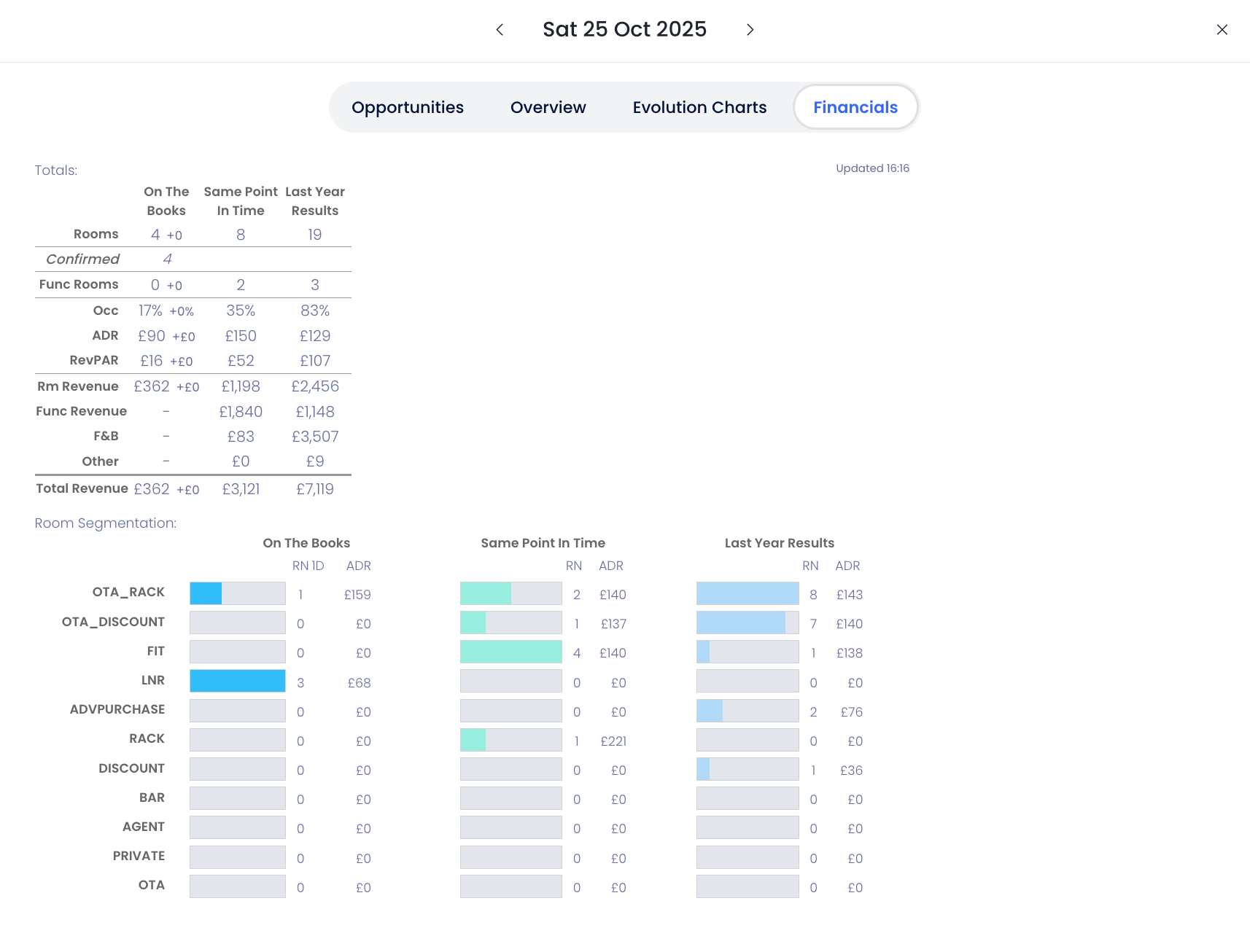1250x952 pixels.
Task: Click the Updated 16:16 timestamp
Action: [x=872, y=168]
